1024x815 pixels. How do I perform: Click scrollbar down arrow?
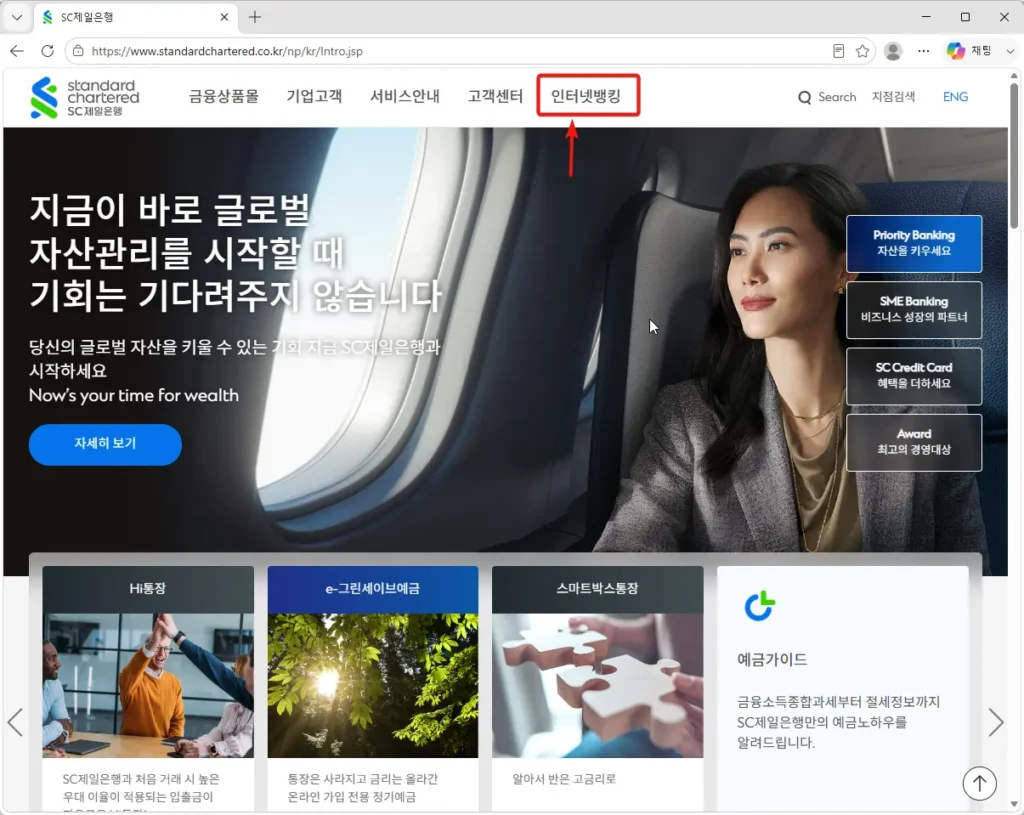1014,804
